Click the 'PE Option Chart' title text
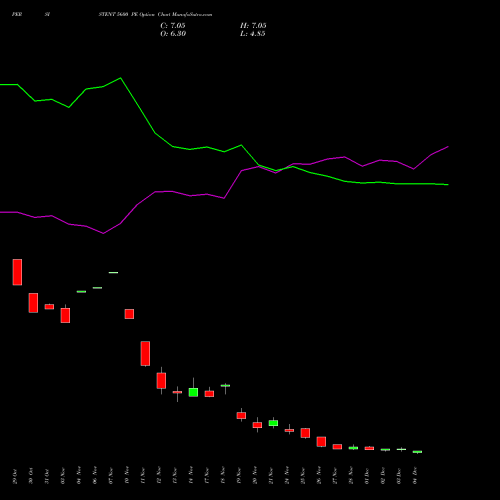This screenshot has height=500, width=500. coord(150,15)
